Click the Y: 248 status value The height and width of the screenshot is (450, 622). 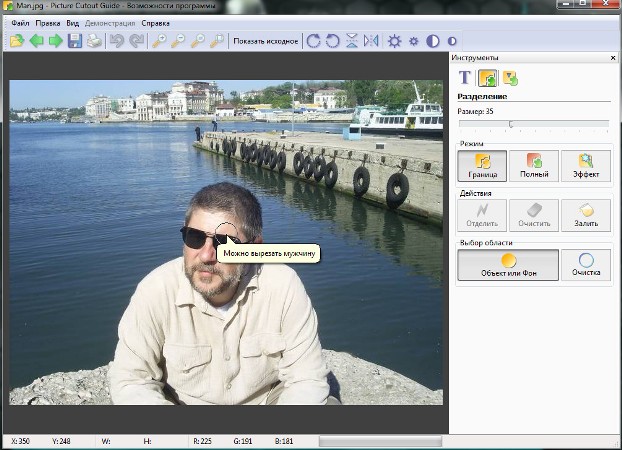(x=61, y=441)
